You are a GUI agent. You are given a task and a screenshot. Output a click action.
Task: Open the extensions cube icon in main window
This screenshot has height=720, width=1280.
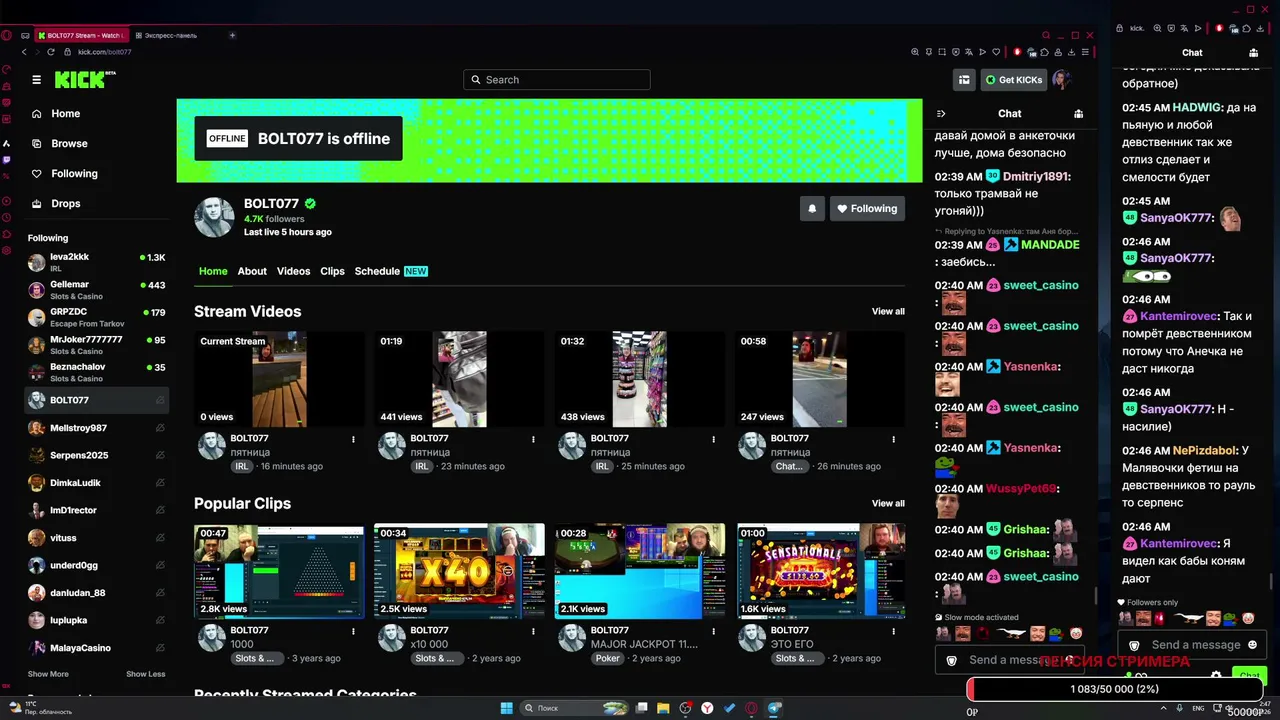coord(1045,52)
